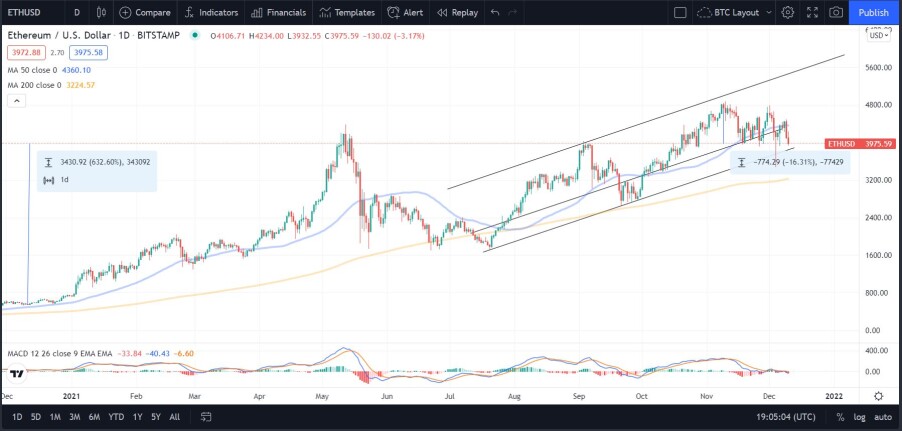The width and height of the screenshot is (902, 431).
Task: Select the YTD time range
Action: coord(116,417)
